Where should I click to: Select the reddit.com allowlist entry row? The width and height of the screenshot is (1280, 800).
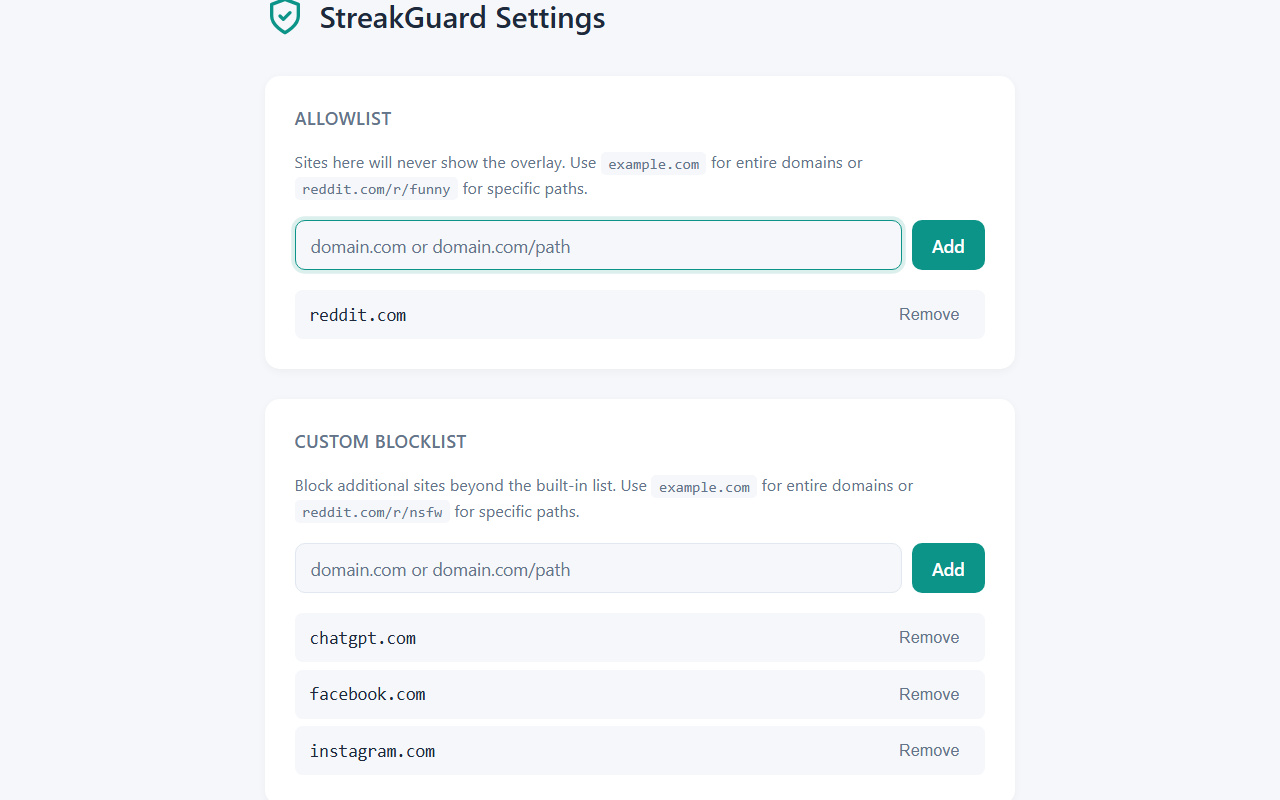639,314
